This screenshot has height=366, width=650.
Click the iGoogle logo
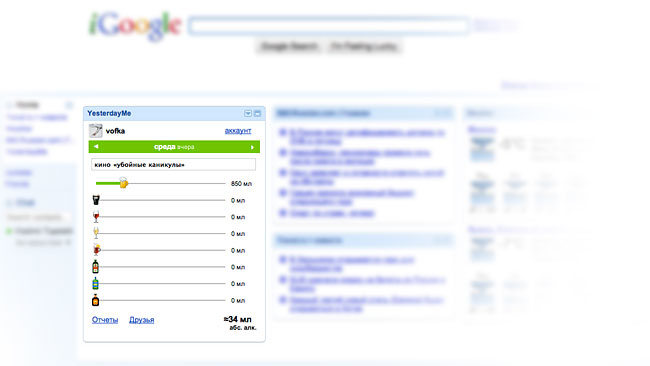point(135,26)
